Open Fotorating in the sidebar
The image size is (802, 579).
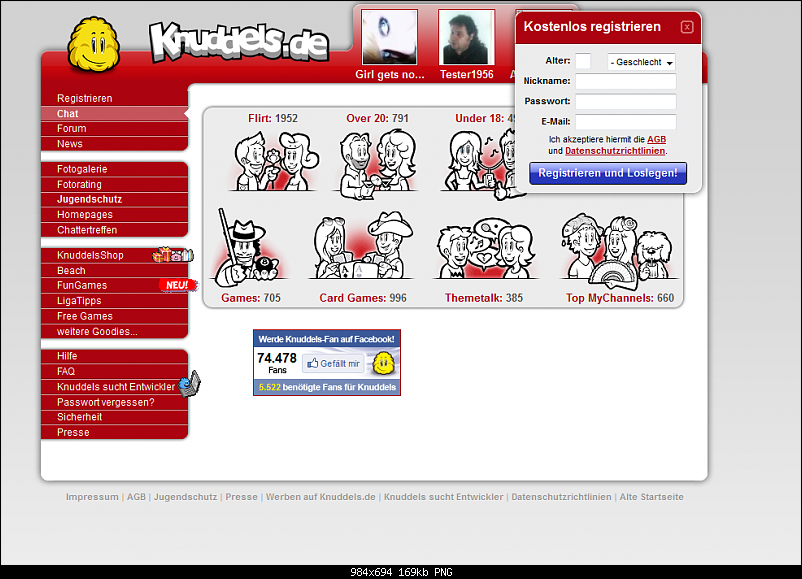pyautogui.click(x=115, y=184)
